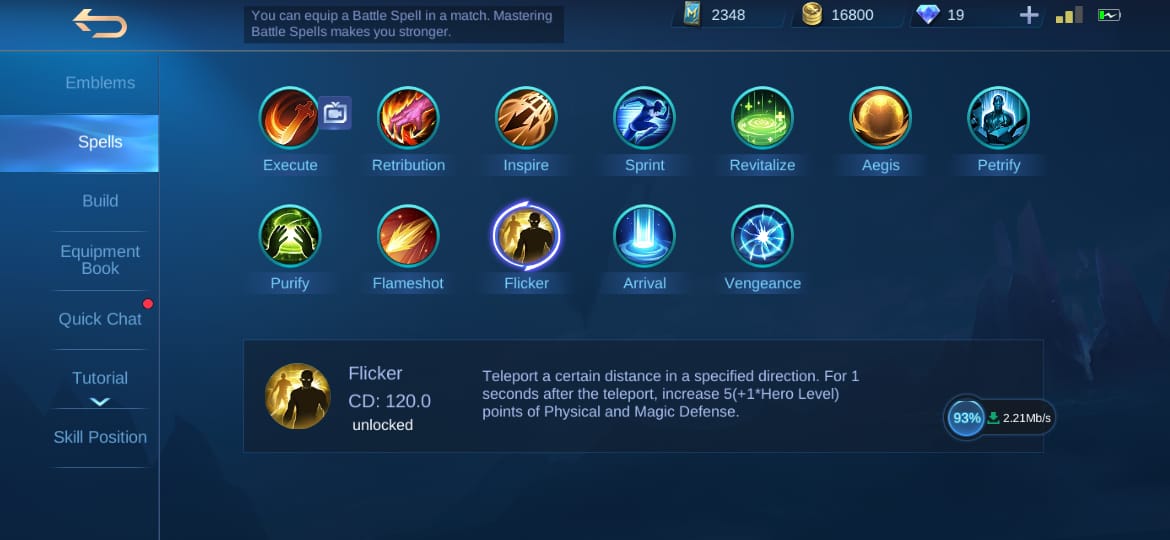This screenshot has height=540, width=1170.
Task: Switch to the Build tab
Action: tap(100, 201)
